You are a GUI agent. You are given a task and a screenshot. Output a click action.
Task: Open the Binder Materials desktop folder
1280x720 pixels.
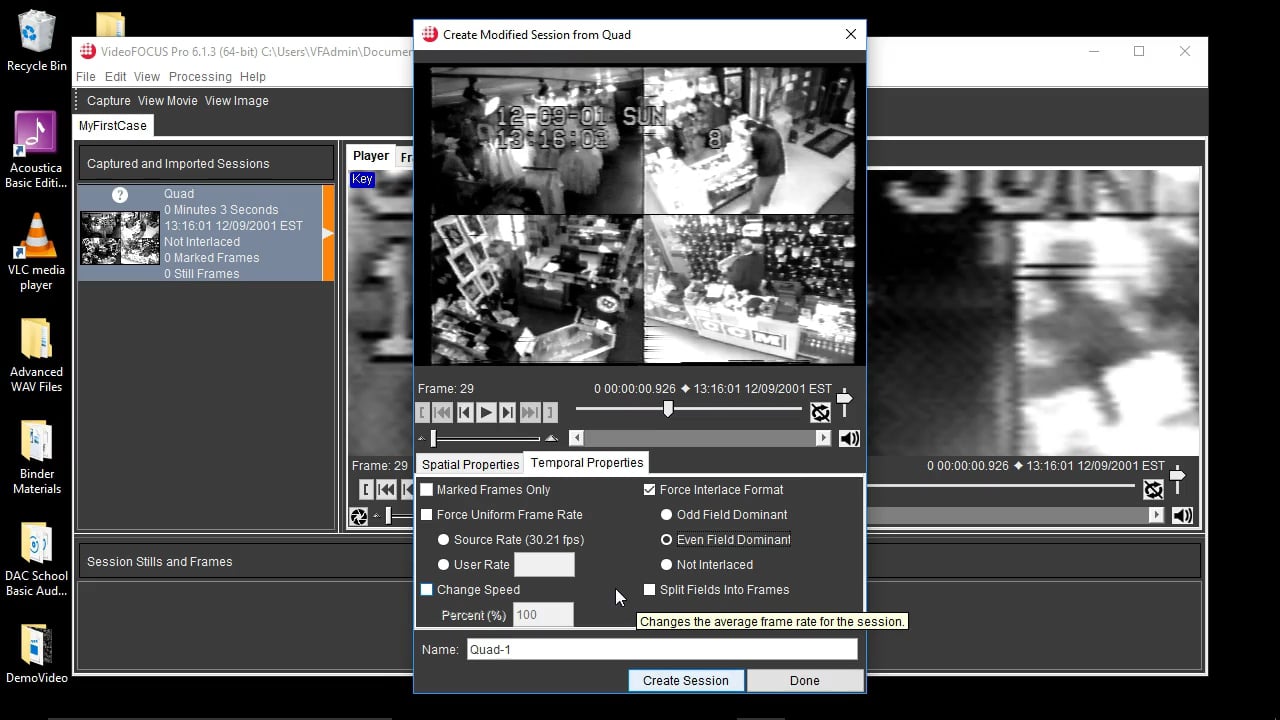[36, 457]
